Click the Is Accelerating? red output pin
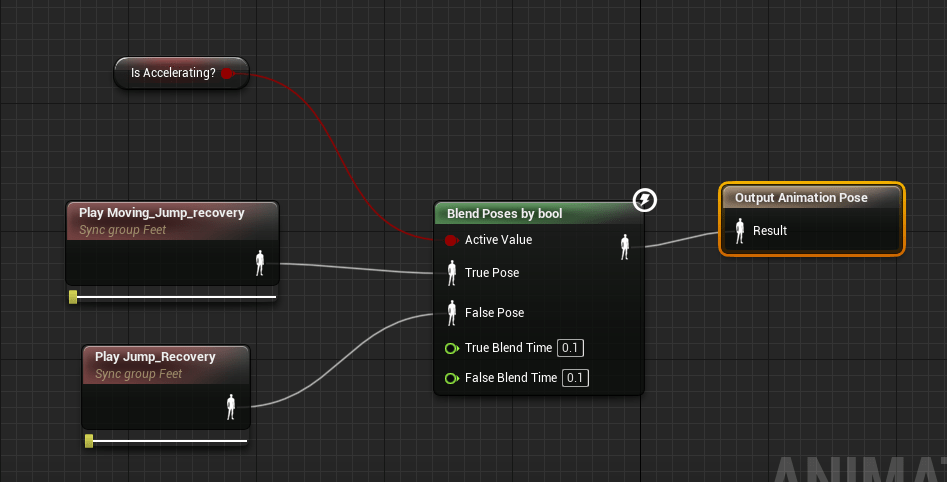 click(227, 73)
